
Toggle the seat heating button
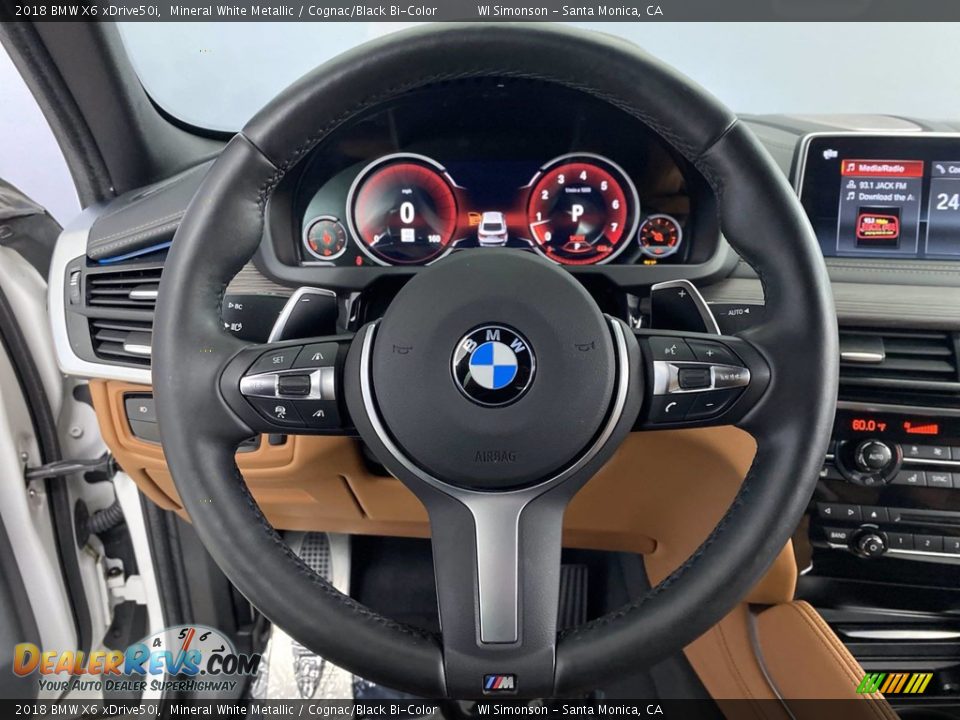[x=911, y=478]
